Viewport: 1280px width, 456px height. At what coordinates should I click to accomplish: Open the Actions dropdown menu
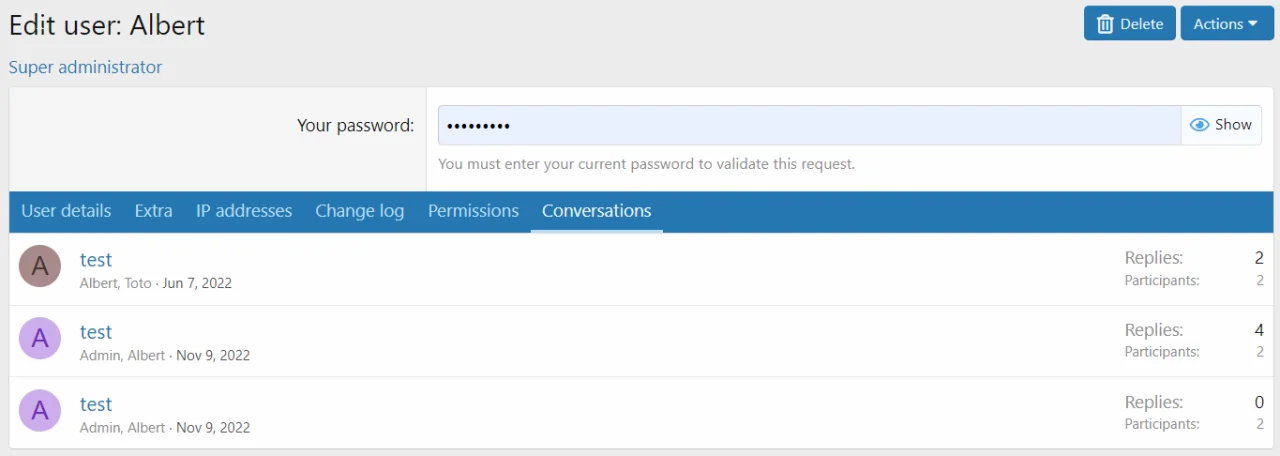tap(1226, 24)
